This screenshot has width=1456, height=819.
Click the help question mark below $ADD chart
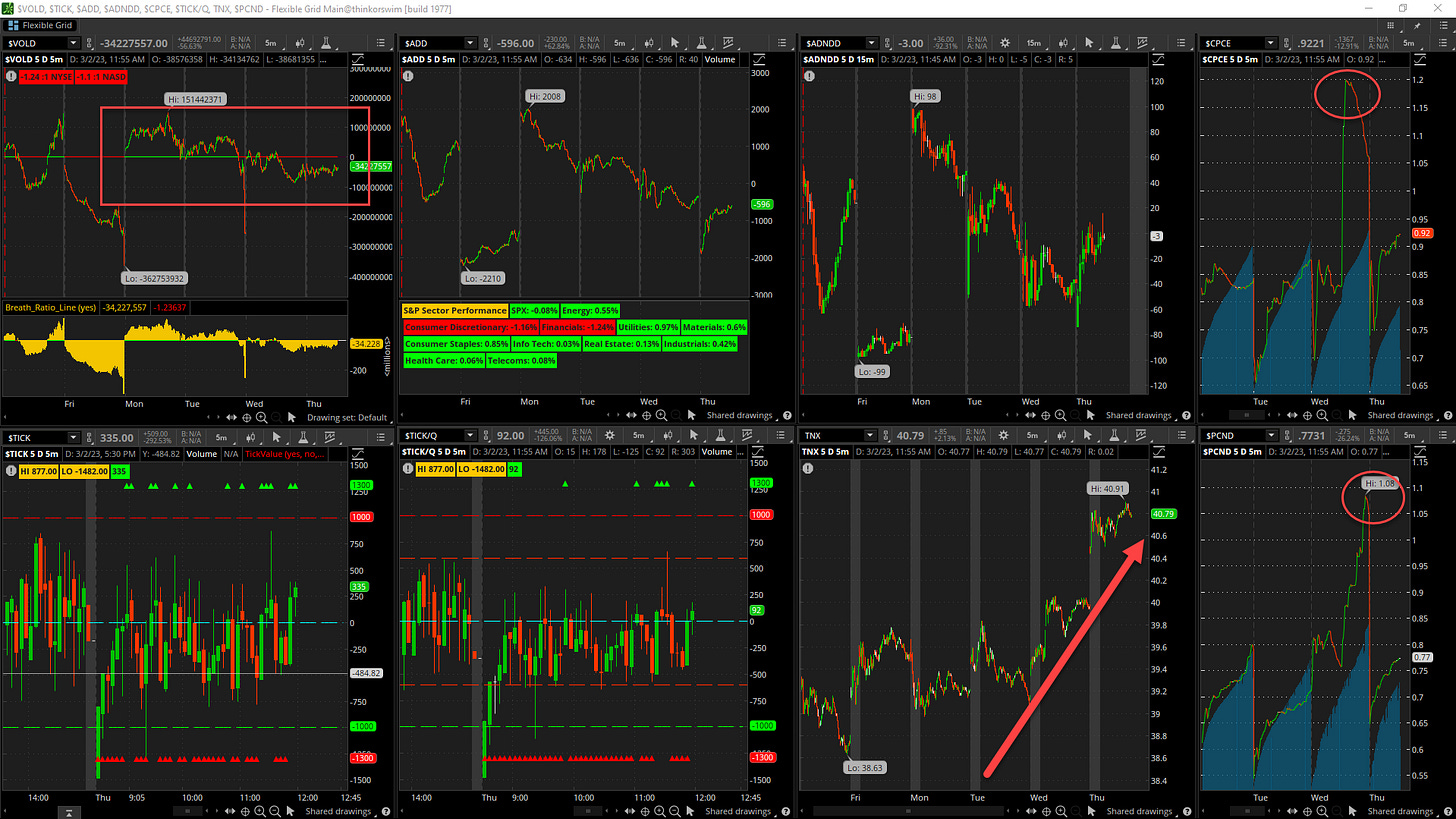(x=787, y=415)
